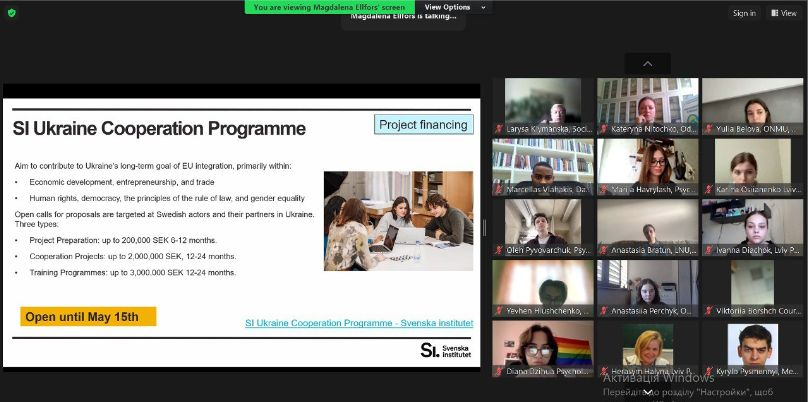The image size is (808, 402).
Task: Click the name label 'Yevhen Hlushchenko'
Action: pos(548,311)
